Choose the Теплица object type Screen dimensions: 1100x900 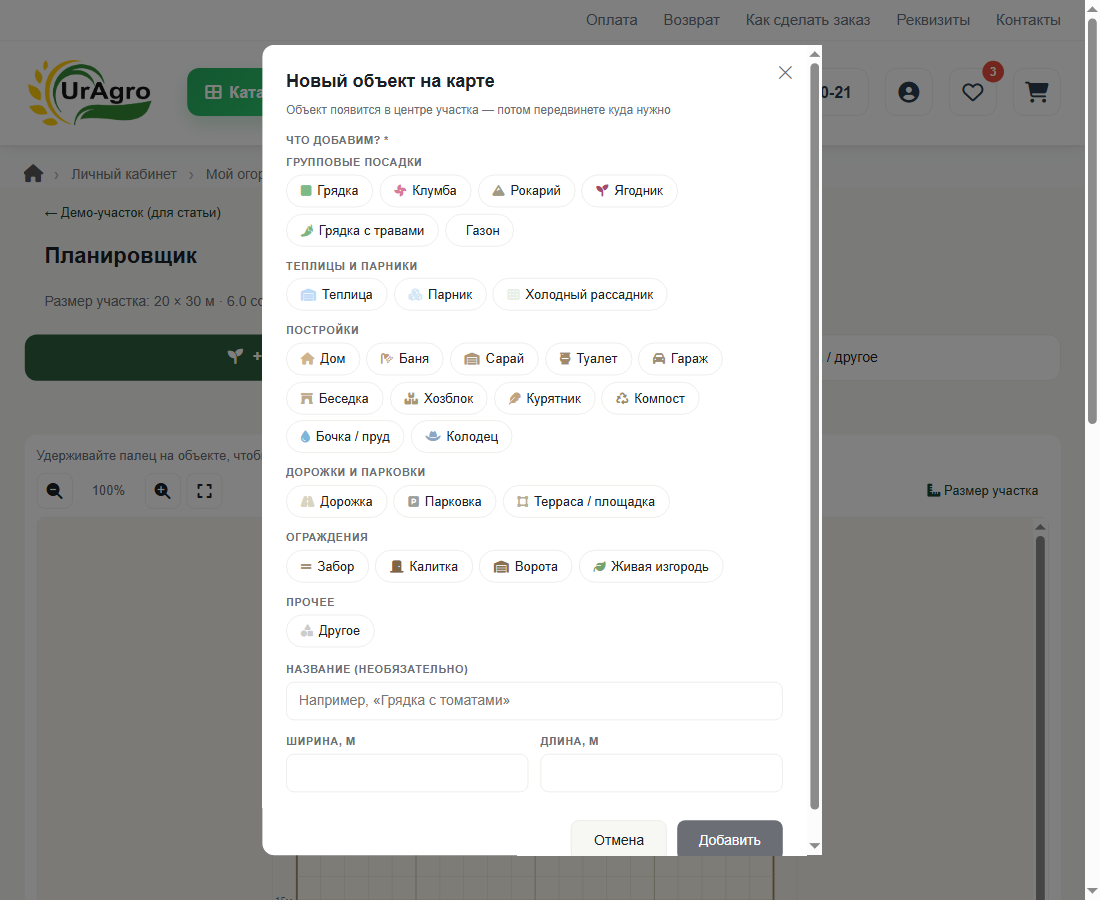pyautogui.click(x=337, y=295)
